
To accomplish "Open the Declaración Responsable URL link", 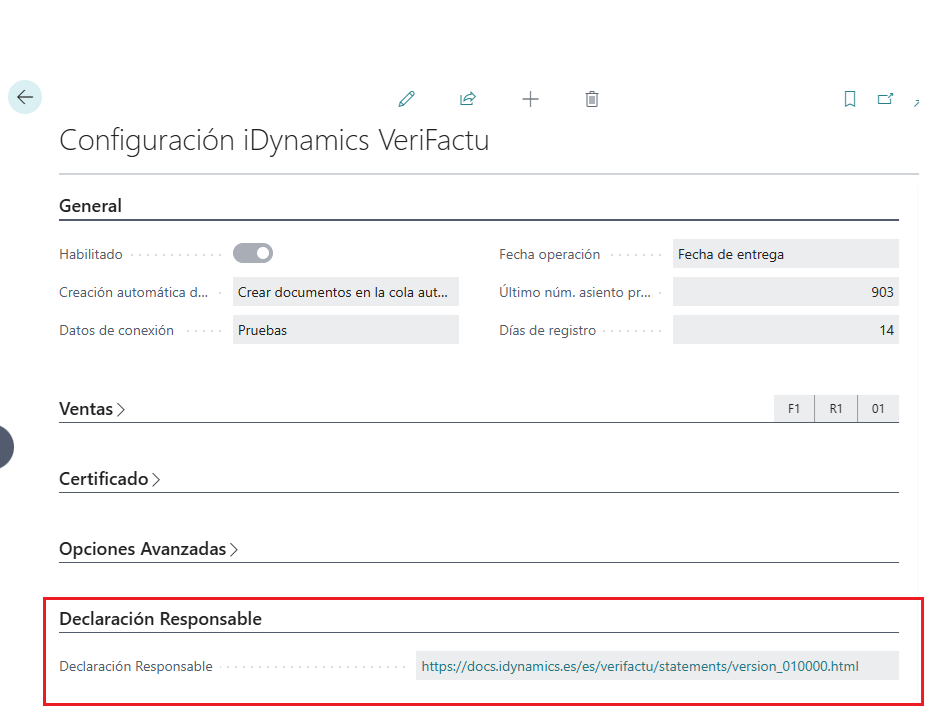I will [x=640, y=666].
